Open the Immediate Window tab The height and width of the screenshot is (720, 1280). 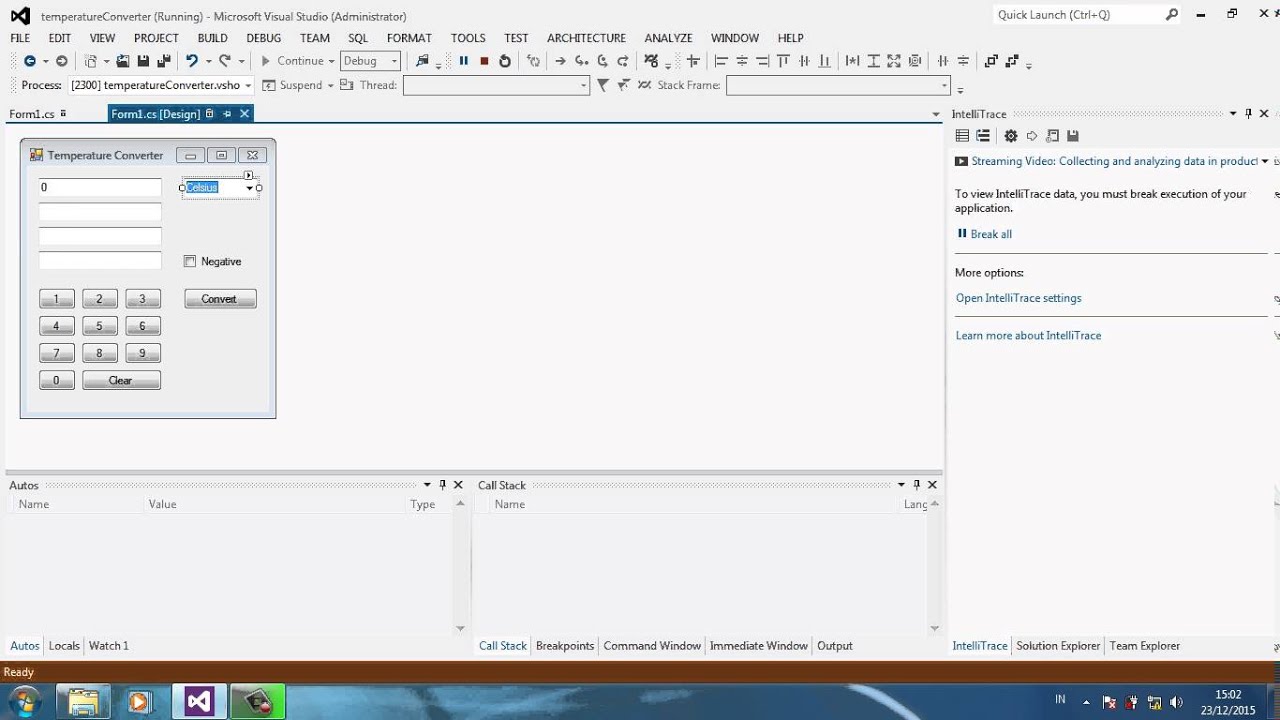coord(758,646)
